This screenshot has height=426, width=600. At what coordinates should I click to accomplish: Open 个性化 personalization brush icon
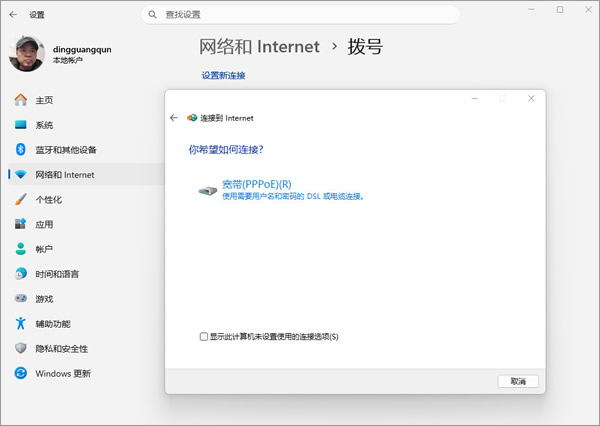coord(20,199)
